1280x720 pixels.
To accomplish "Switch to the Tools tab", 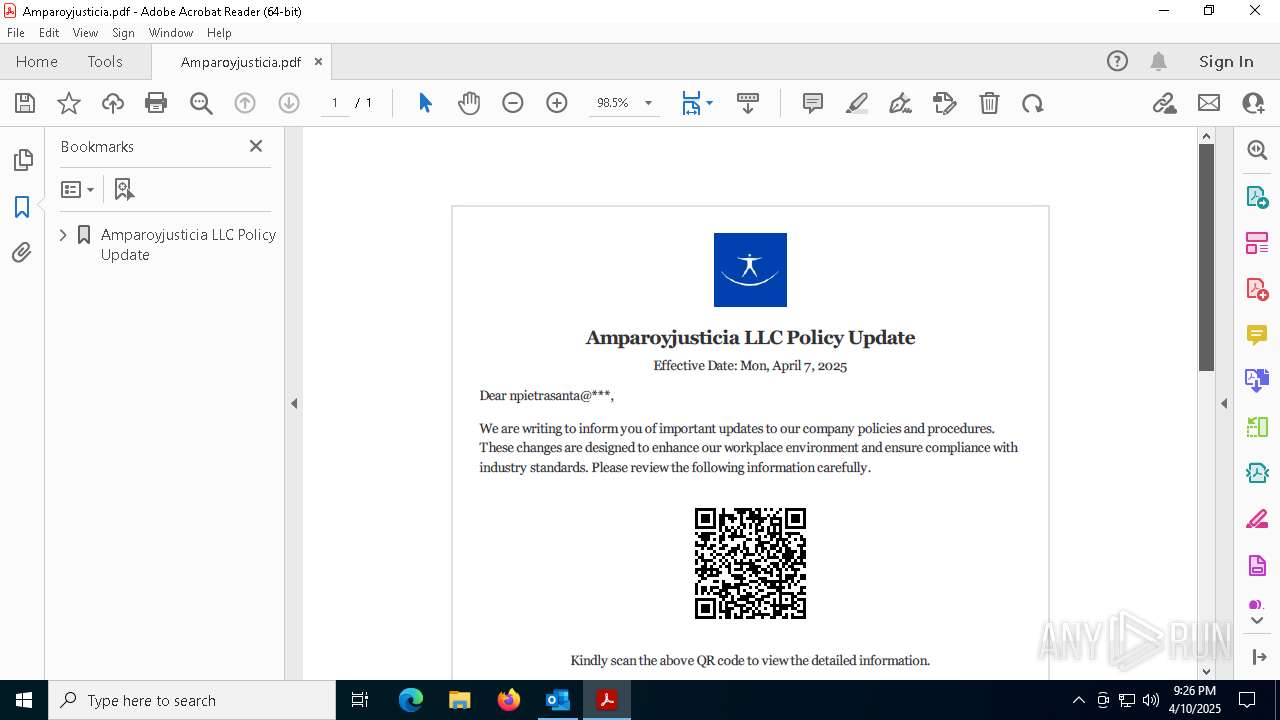I will click(105, 62).
